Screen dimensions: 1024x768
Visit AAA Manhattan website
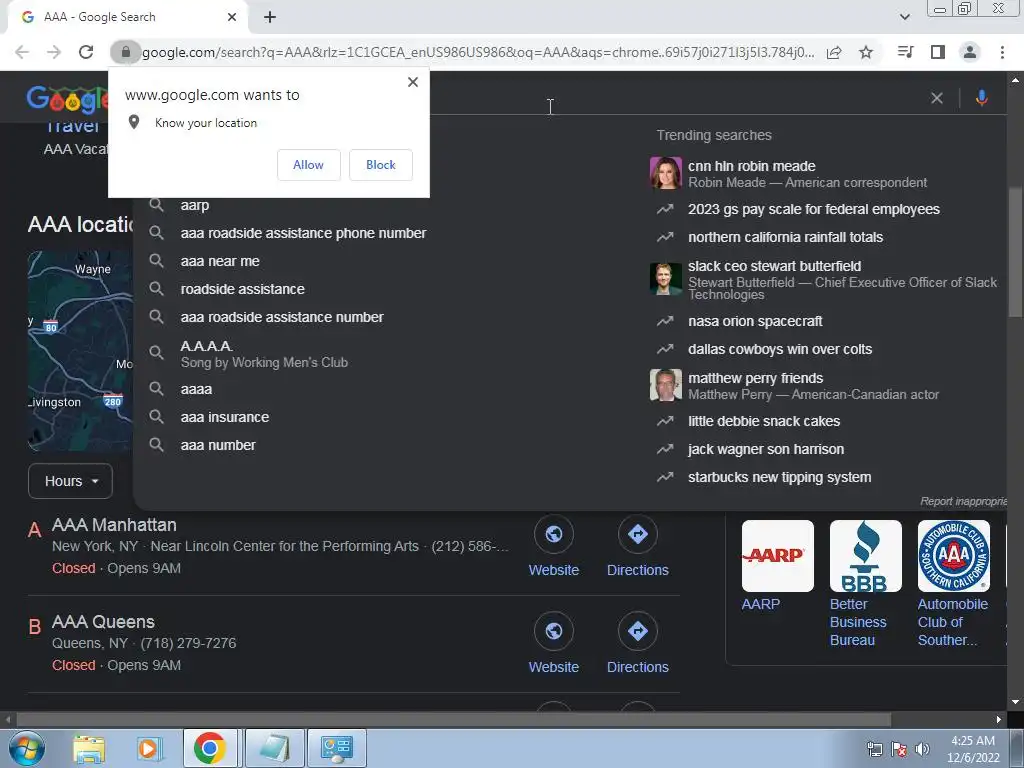click(554, 547)
